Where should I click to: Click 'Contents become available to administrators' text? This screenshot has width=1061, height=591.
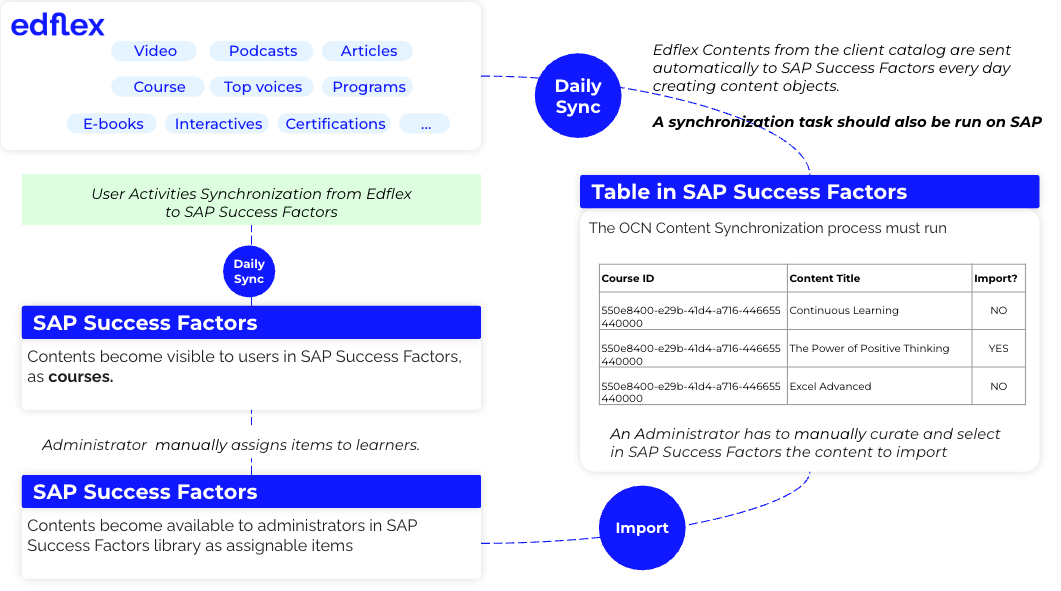coord(223,535)
